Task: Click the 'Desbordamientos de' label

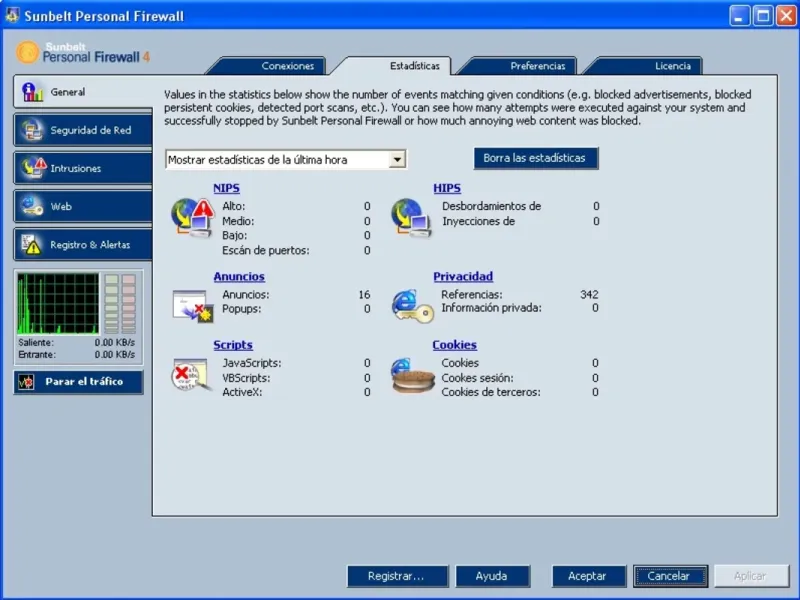Action: 491,206
